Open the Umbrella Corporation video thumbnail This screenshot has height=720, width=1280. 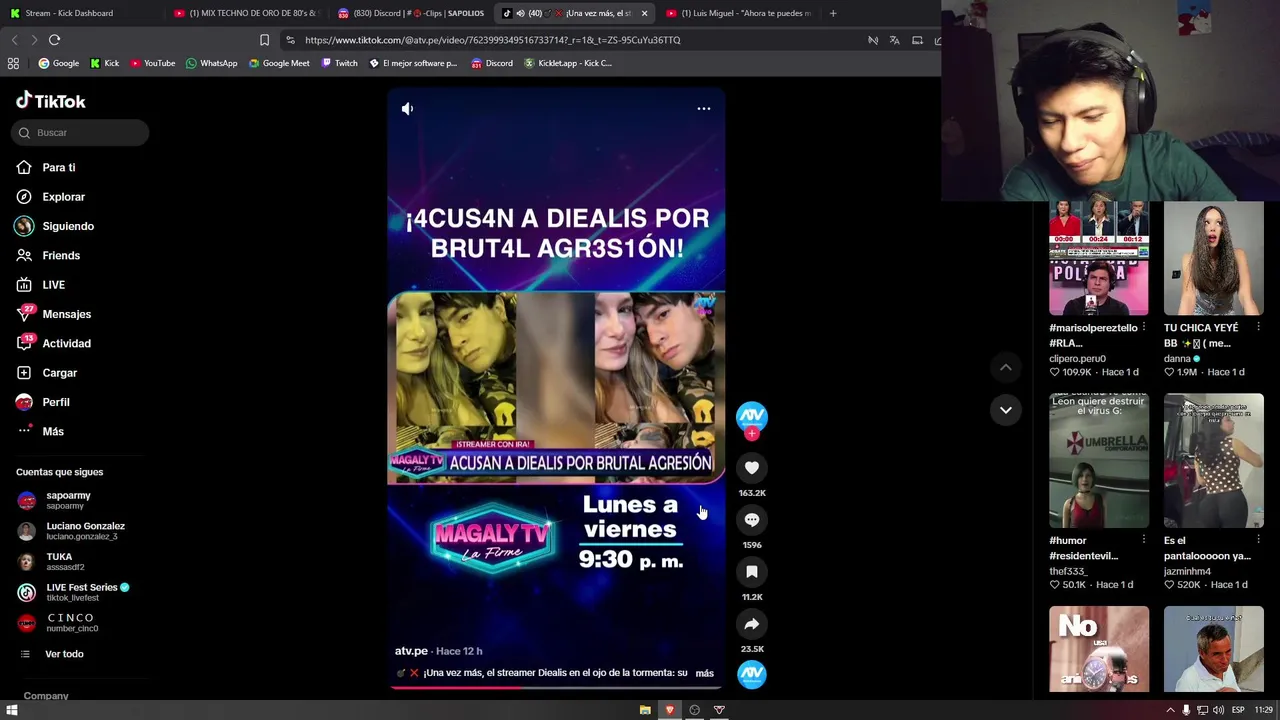point(1099,460)
